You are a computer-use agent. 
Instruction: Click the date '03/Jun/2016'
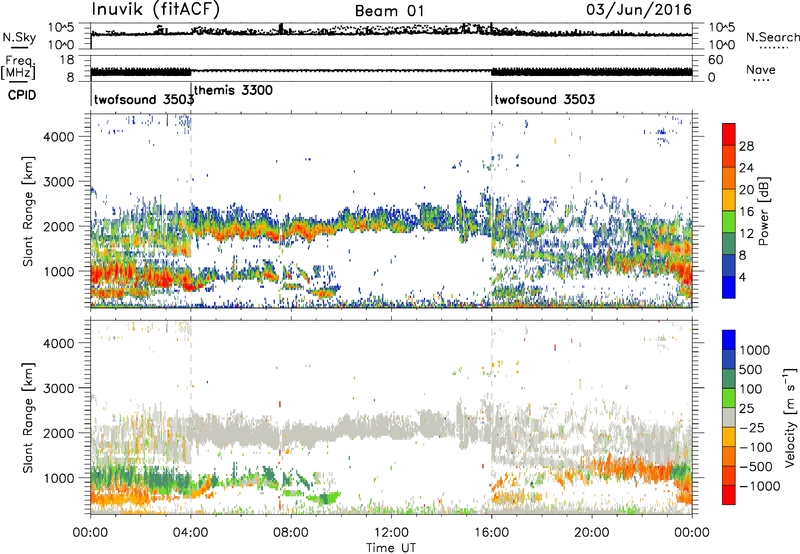[x=639, y=9]
